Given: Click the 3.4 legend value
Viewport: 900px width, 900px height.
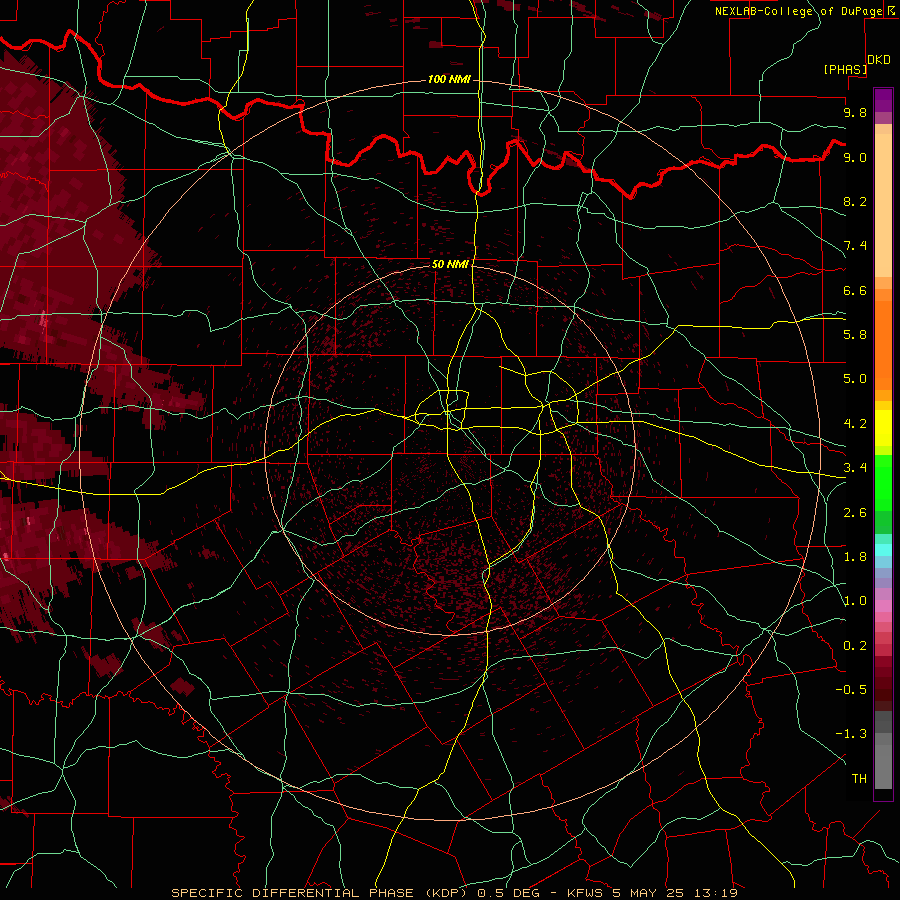Looking at the screenshot, I should coord(855,468).
